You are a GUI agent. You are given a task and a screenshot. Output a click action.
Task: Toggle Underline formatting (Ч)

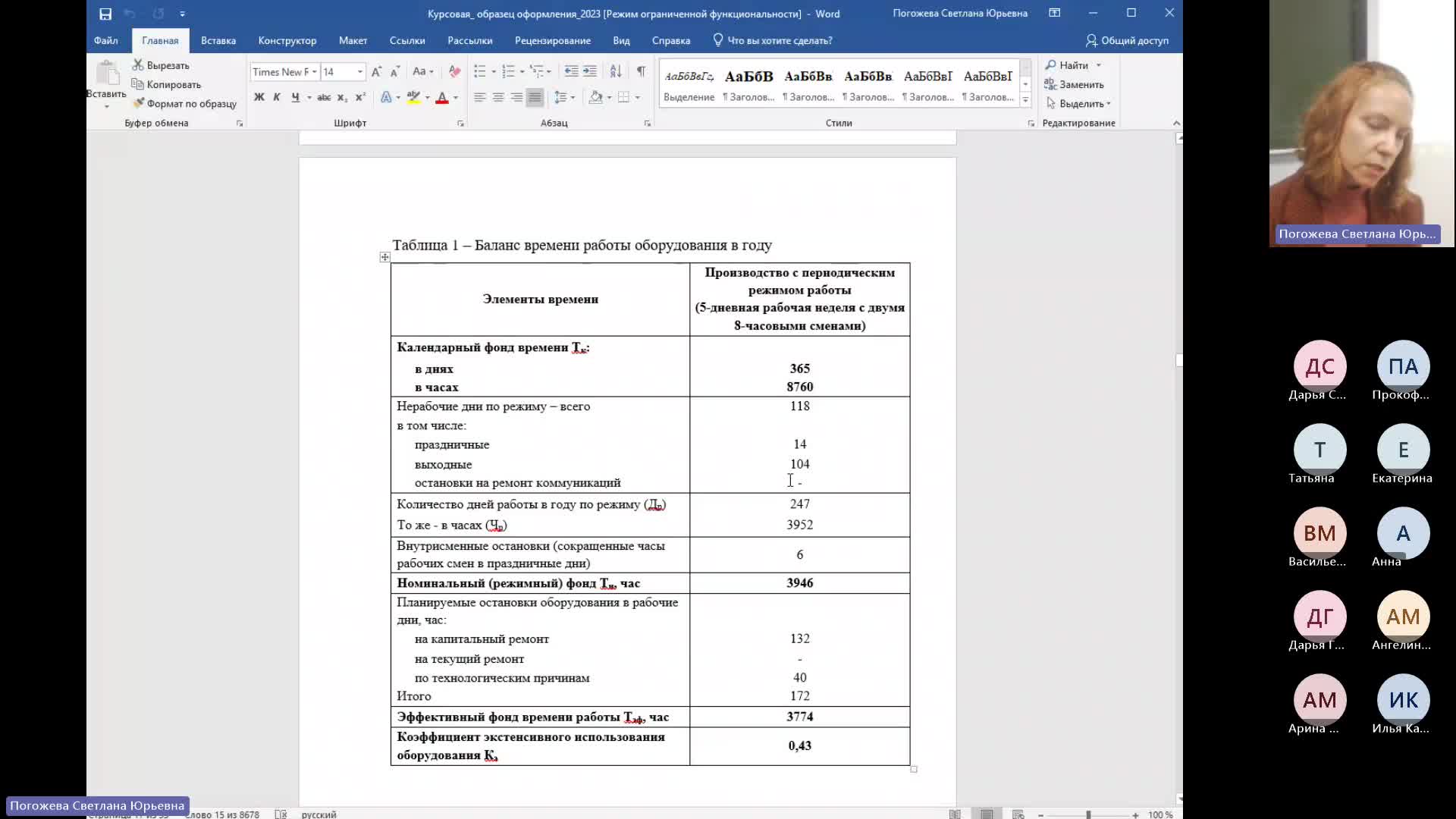click(x=296, y=97)
